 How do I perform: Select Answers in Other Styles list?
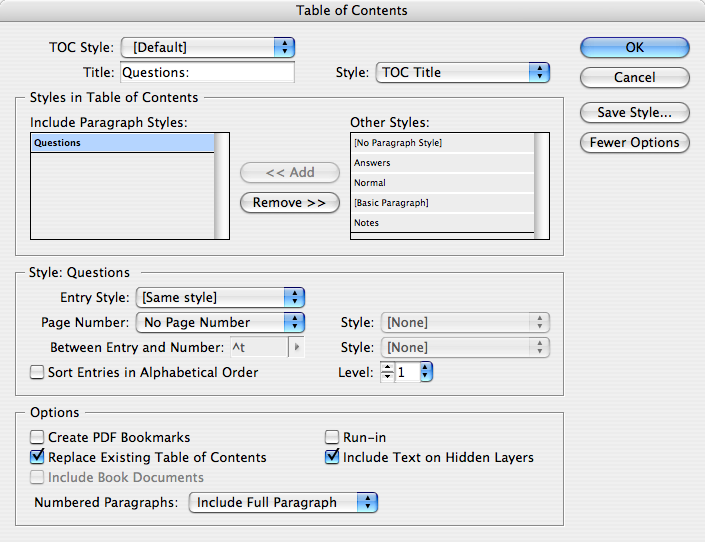coord(372,163)
